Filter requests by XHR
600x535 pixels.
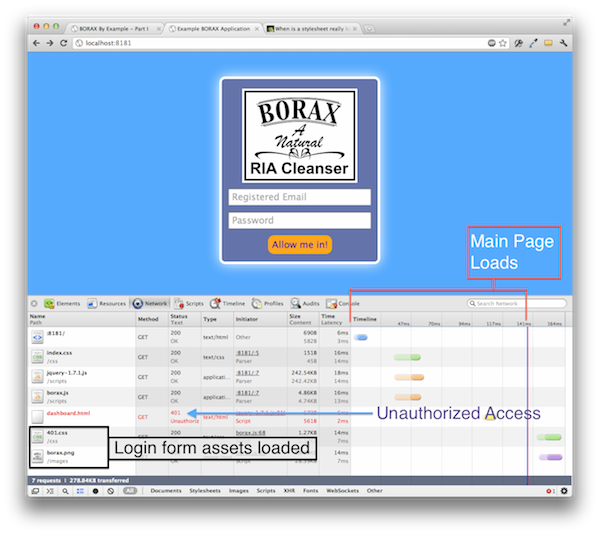tap(289, 491)
